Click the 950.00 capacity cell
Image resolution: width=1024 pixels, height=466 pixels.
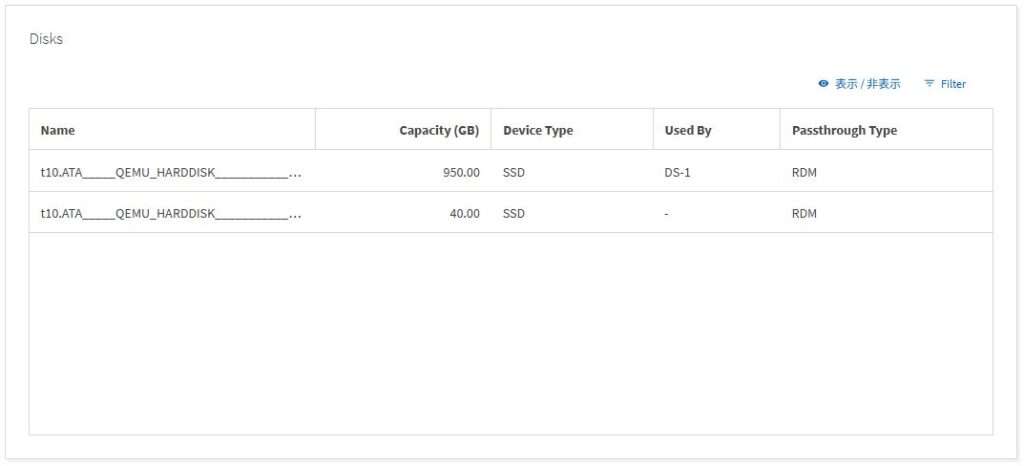461,173
